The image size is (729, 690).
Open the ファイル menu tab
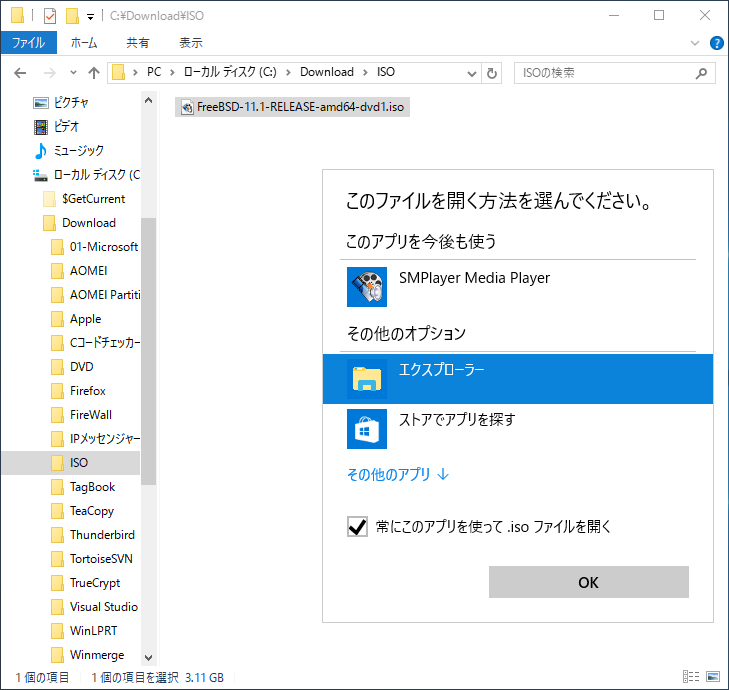tap(29, 43)
